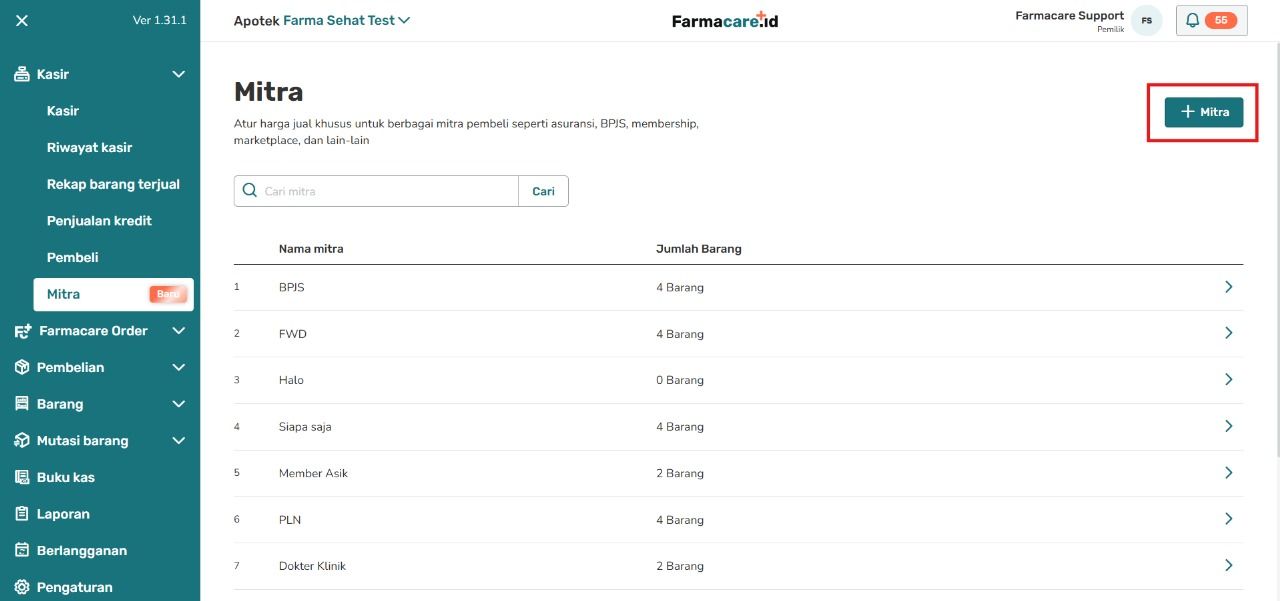Open the Dokter Klinik row arrow
This screenshot has width=1280, height=601.
(1229, 566)
